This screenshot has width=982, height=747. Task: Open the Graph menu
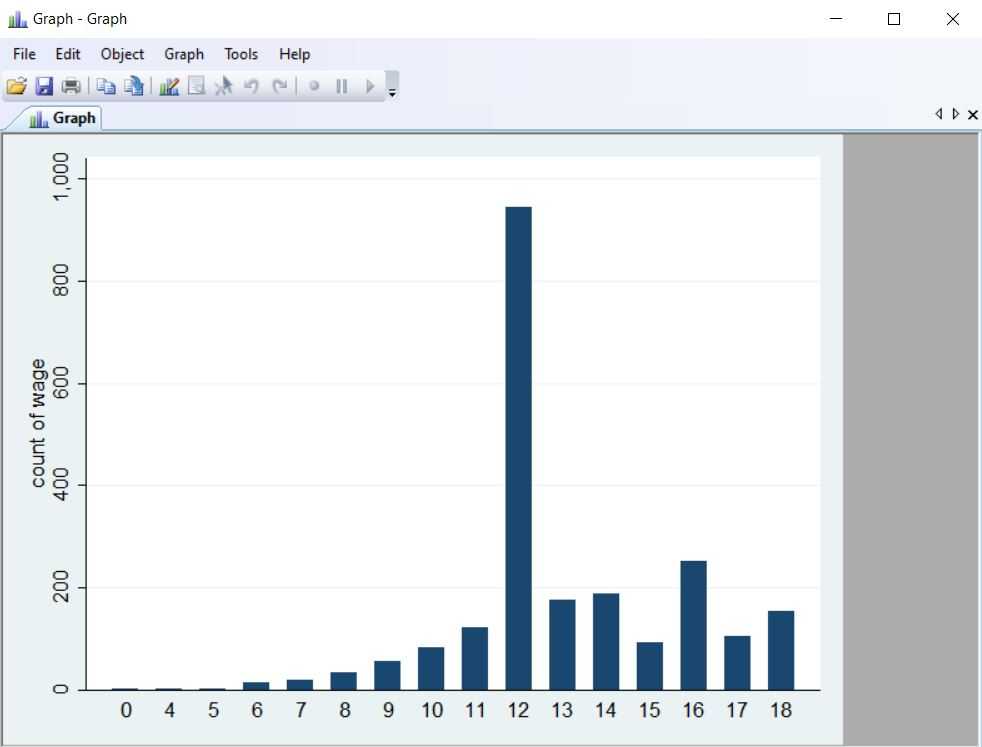tap(184, 54)
